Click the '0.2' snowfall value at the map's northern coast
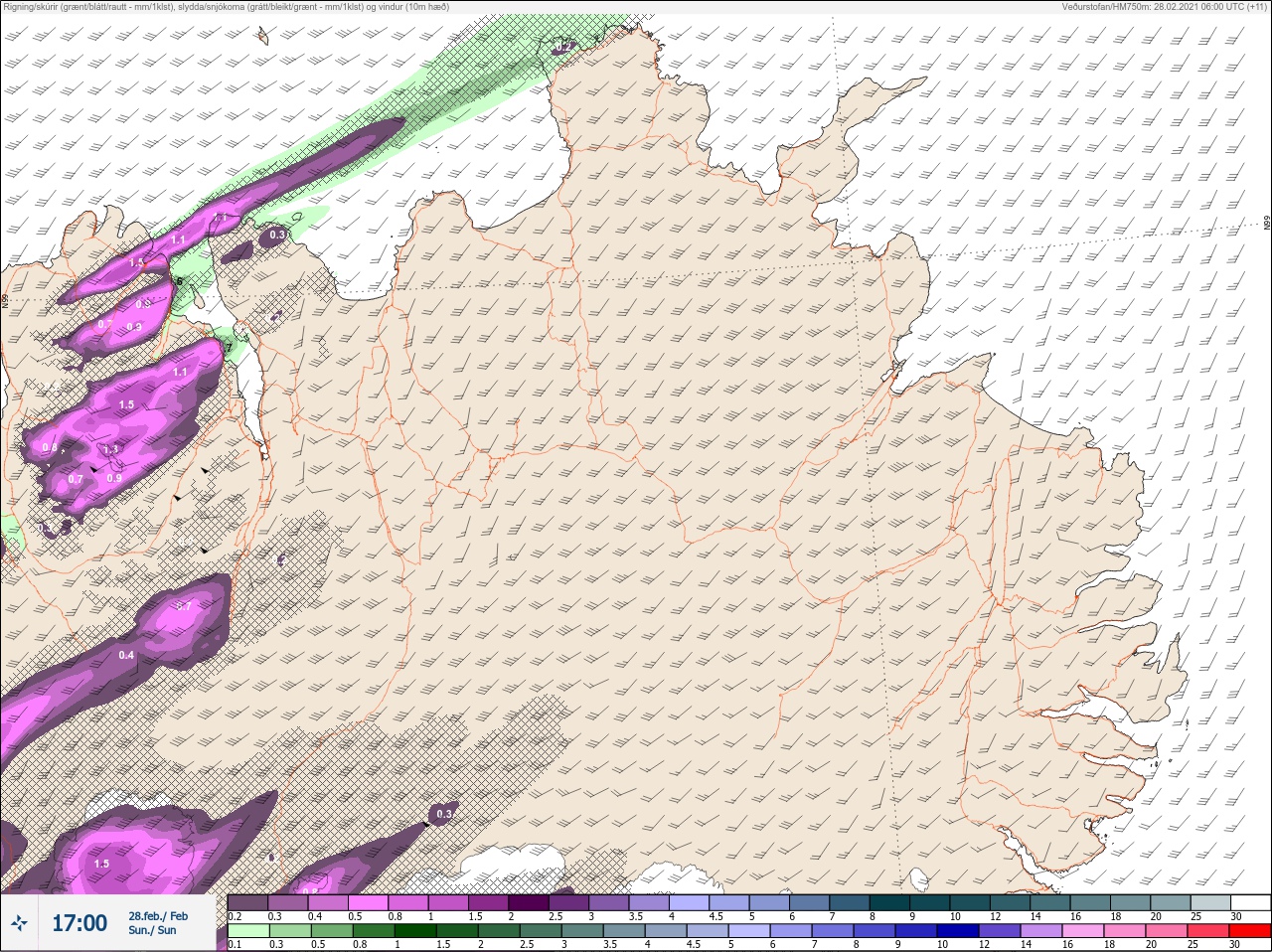 point(563,47)
